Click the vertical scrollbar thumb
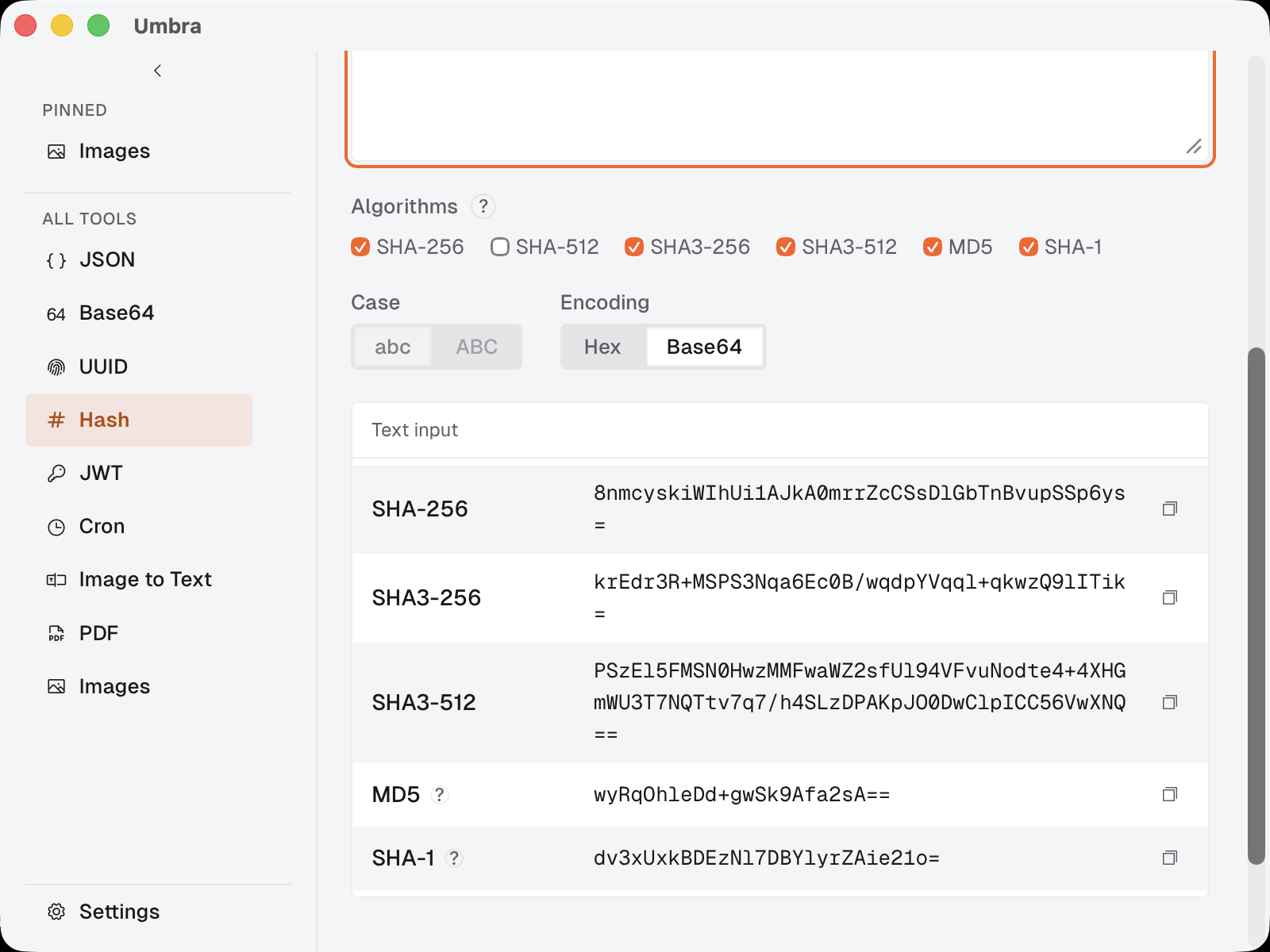The width and height of the screenshot is (1270, 952). (1256, 606)
